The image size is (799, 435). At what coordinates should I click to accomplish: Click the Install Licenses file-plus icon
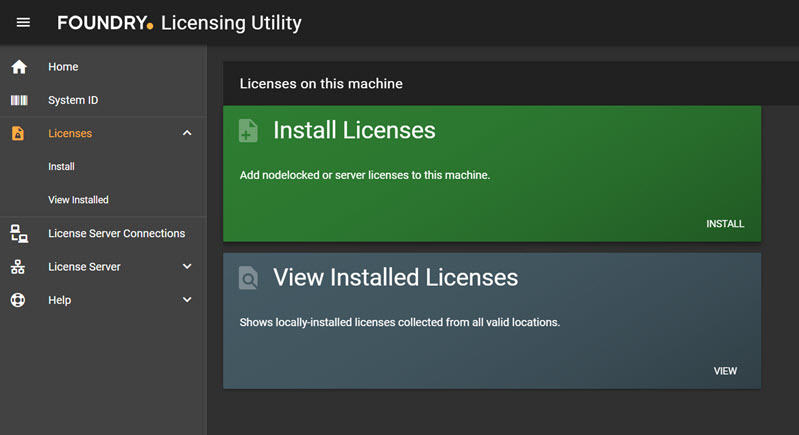248,131
